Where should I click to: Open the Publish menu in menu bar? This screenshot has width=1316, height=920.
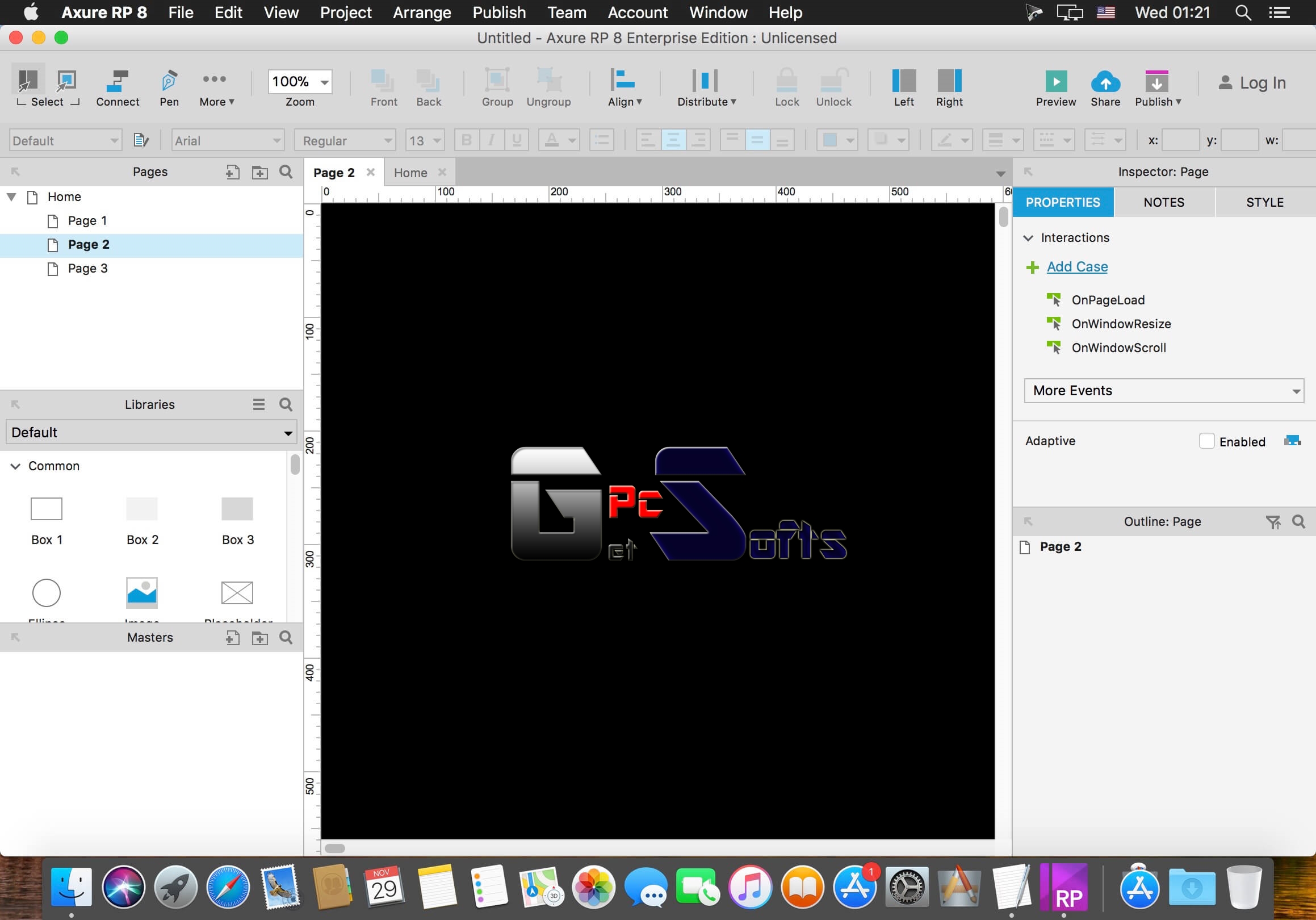(x=499, y=12)
